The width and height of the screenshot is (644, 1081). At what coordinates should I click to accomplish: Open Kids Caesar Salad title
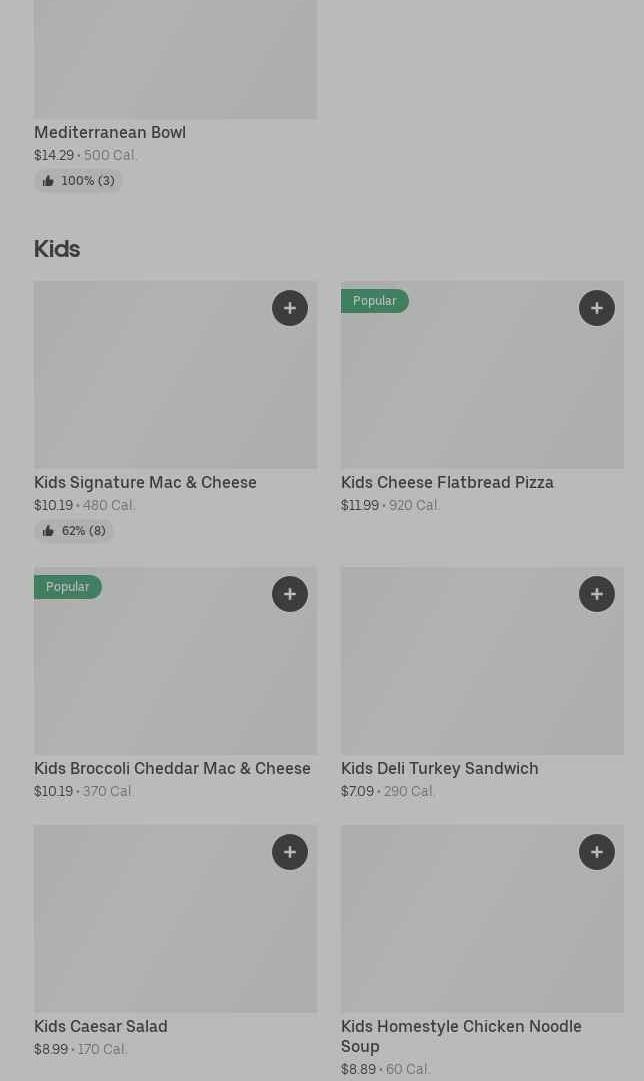[x=101, y=1027]
